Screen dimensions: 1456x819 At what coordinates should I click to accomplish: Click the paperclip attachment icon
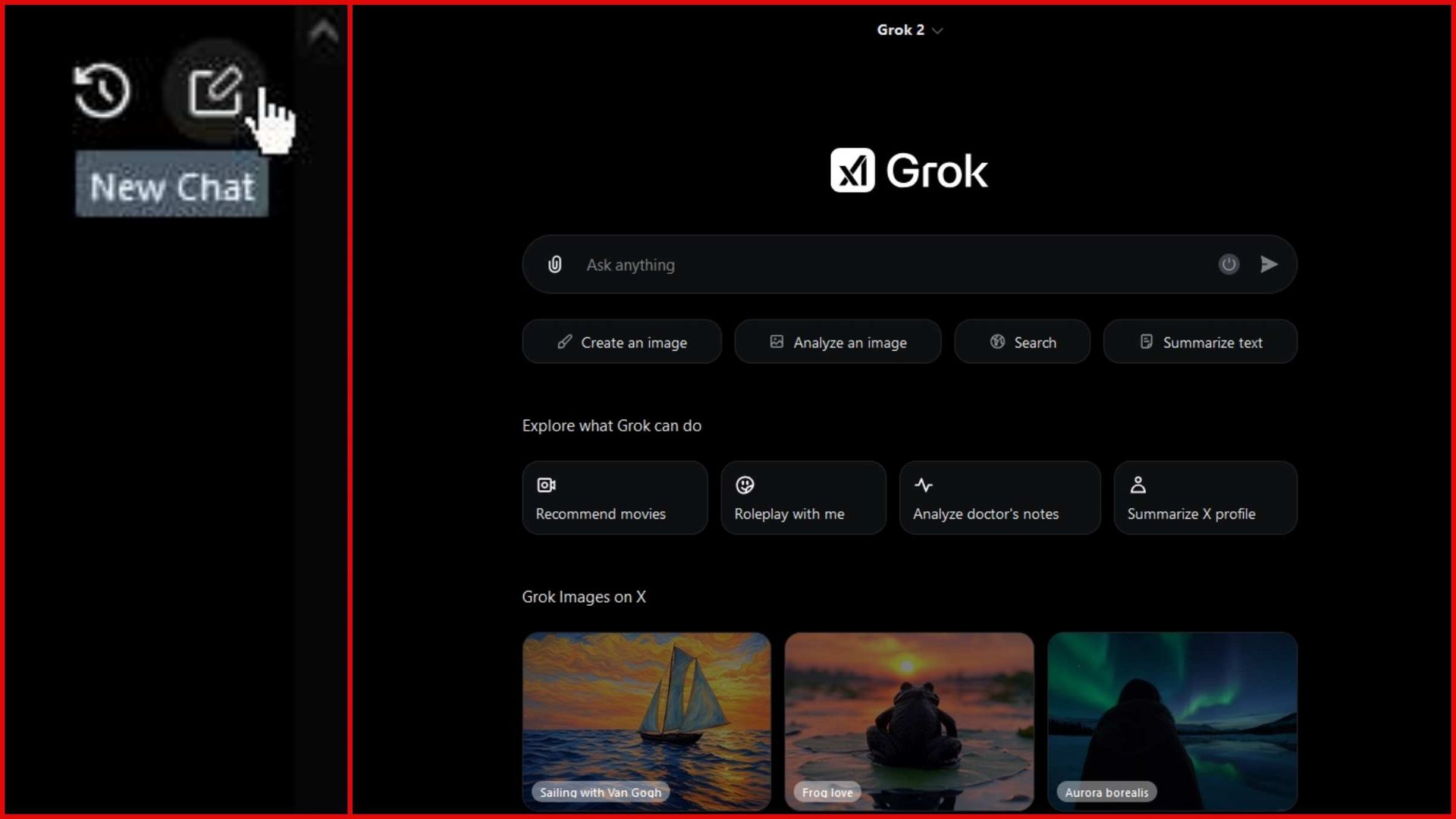[554, 265]
